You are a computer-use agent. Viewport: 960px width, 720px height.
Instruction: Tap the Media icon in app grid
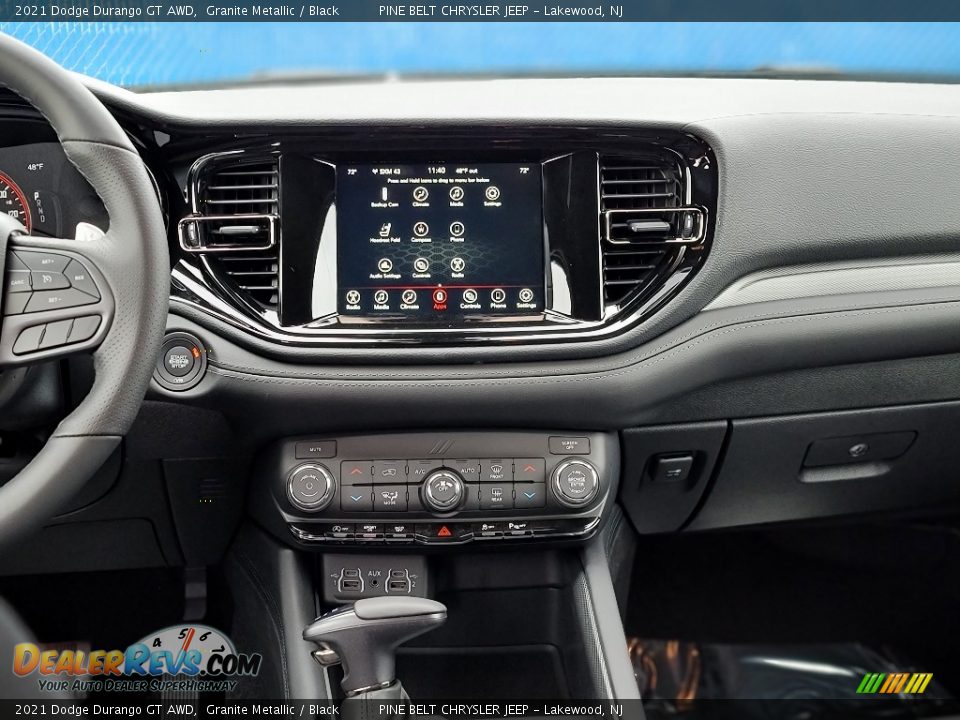[x=457, y=197]
